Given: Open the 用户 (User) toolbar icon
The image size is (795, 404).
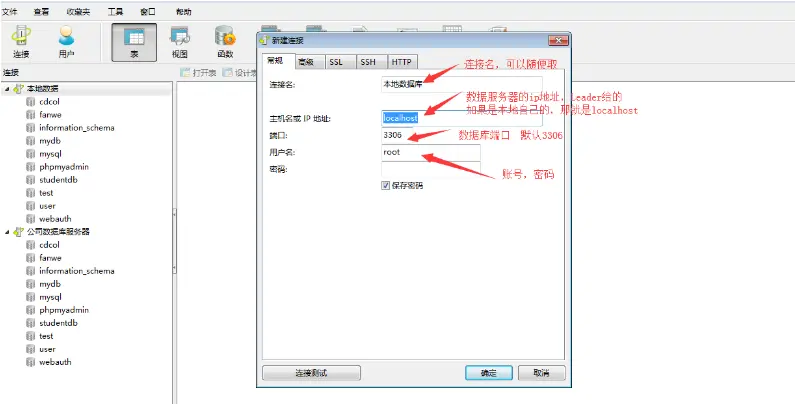Looking at the screenshot, I should pos(66,43).
